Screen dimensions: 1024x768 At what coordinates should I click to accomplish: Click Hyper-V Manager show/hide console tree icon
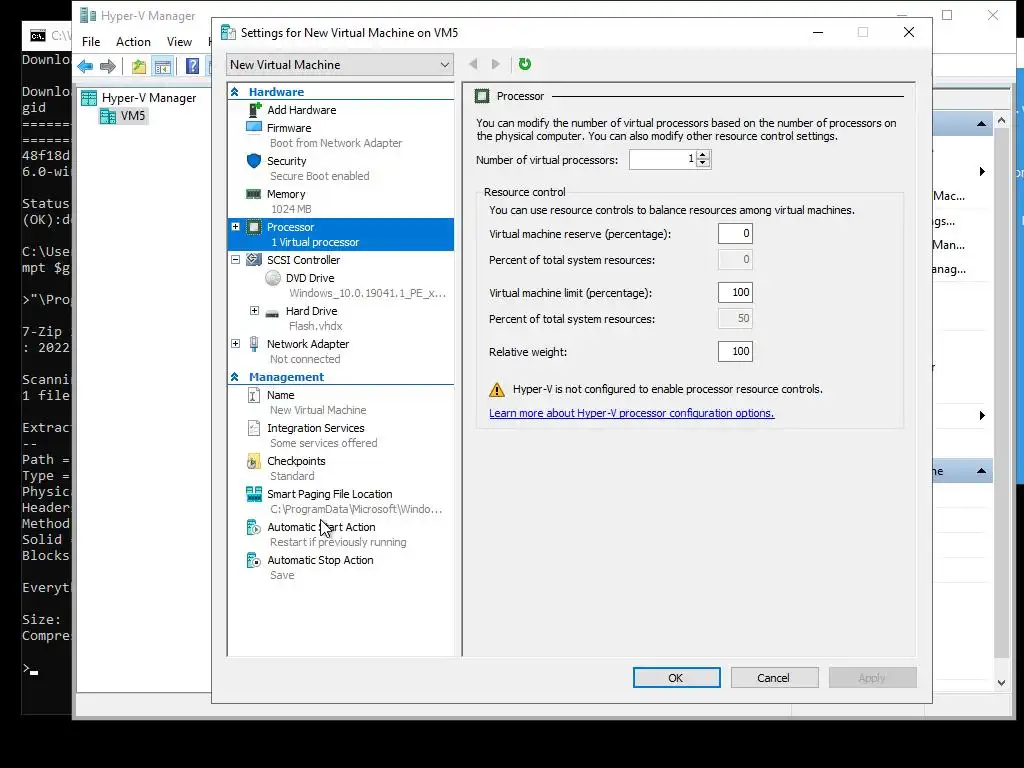(x=162, y=66)
